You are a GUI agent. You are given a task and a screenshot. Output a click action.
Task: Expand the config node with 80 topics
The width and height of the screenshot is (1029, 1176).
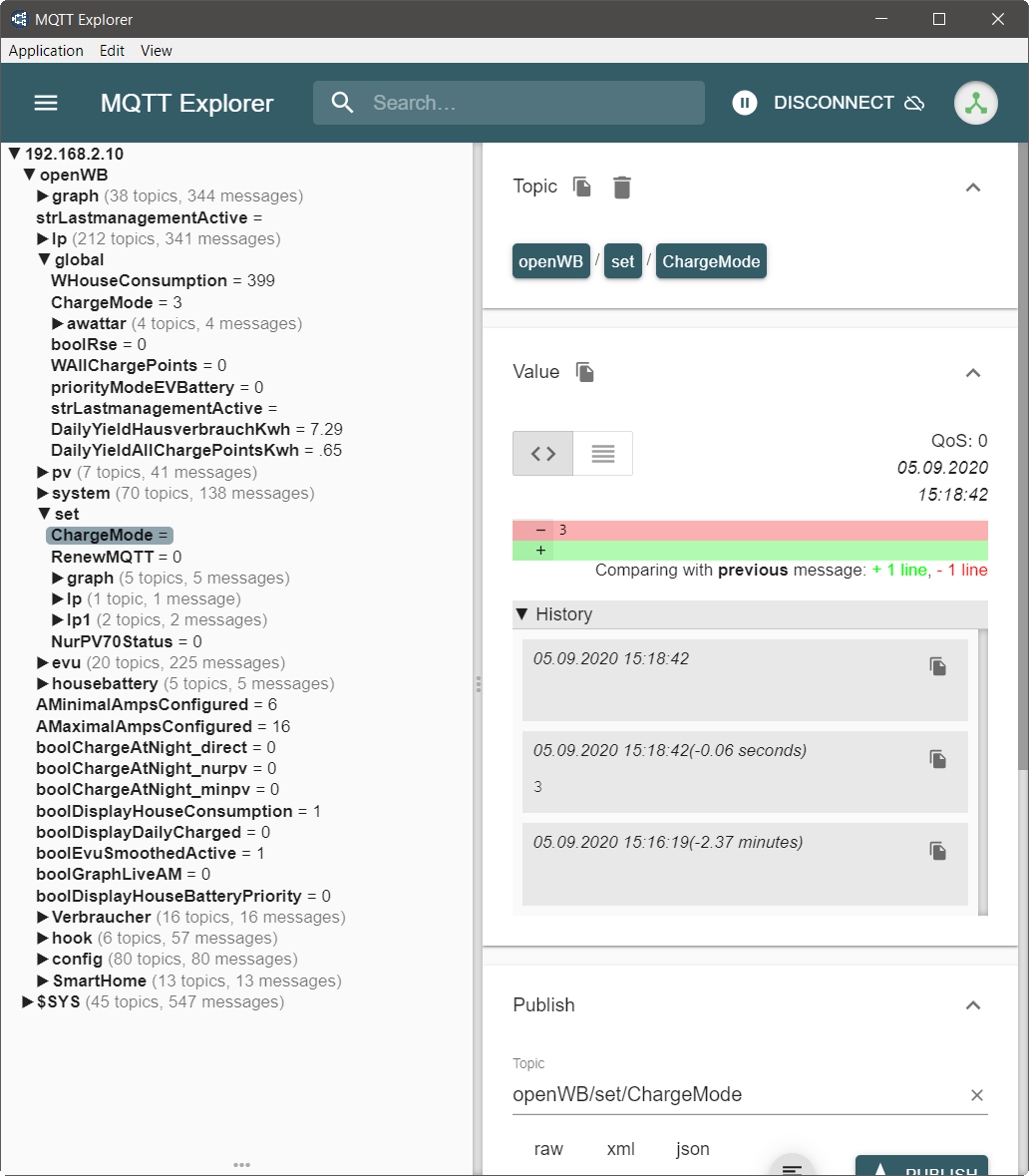(43, 959)
